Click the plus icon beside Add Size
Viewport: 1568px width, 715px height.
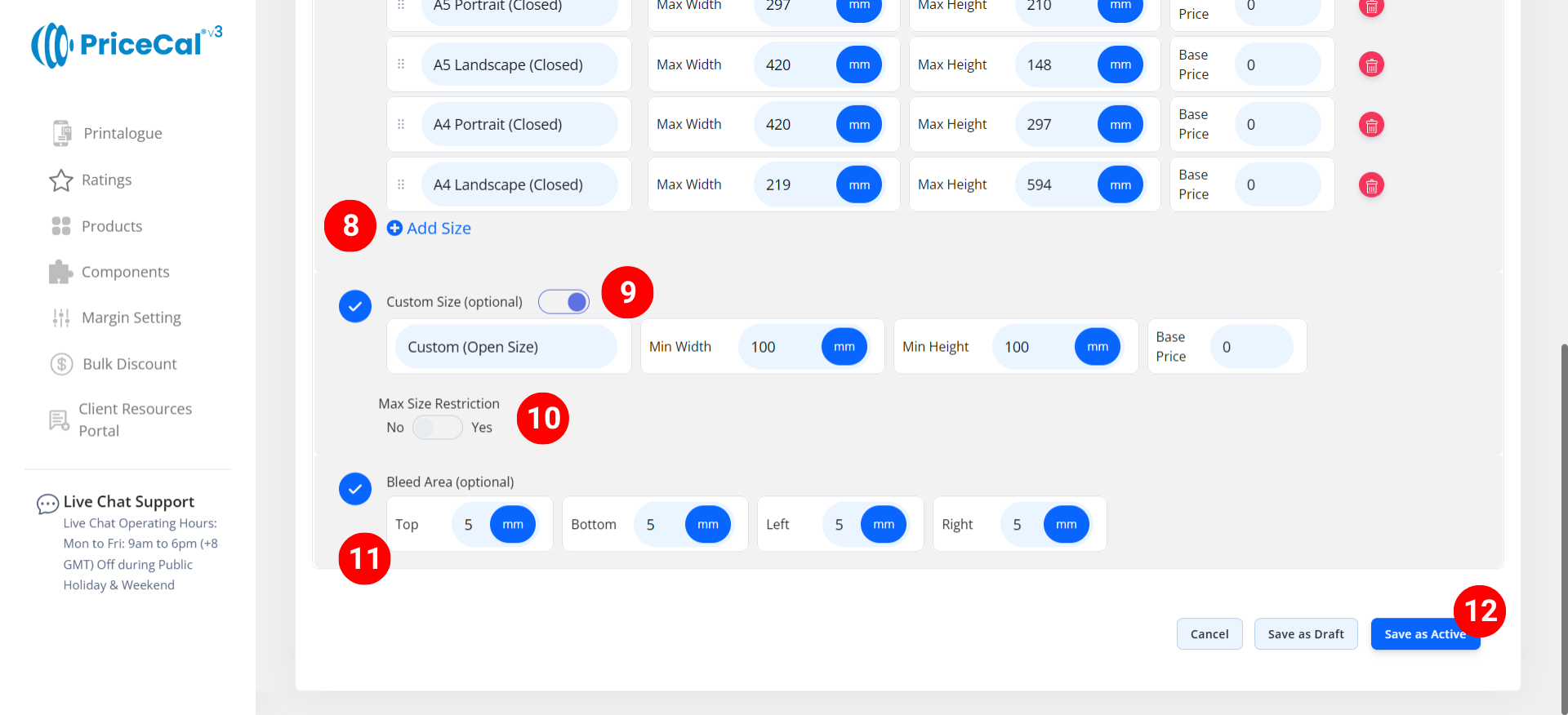click(x=394, y=229)
